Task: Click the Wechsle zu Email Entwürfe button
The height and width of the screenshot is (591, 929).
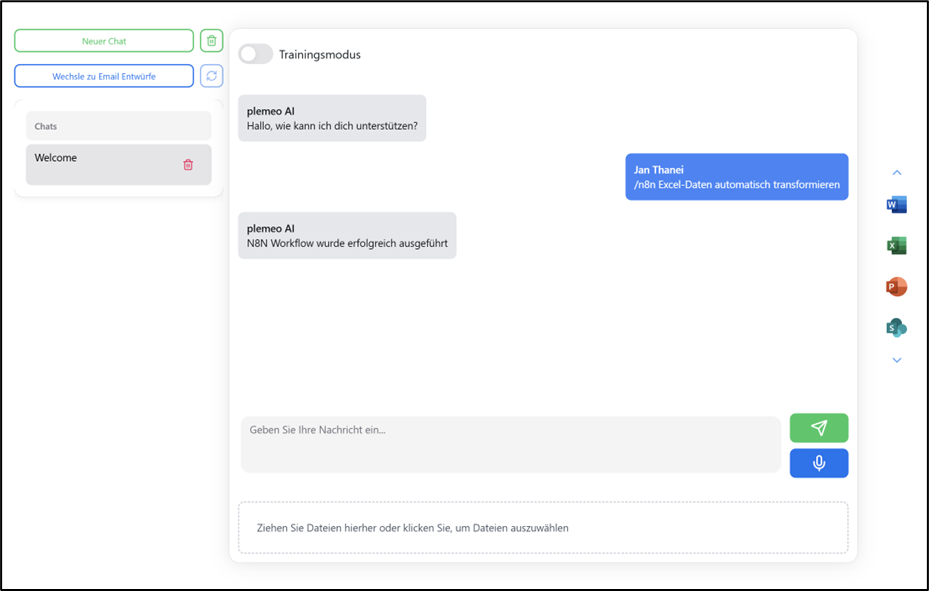Action: click(x=104, y=76)
